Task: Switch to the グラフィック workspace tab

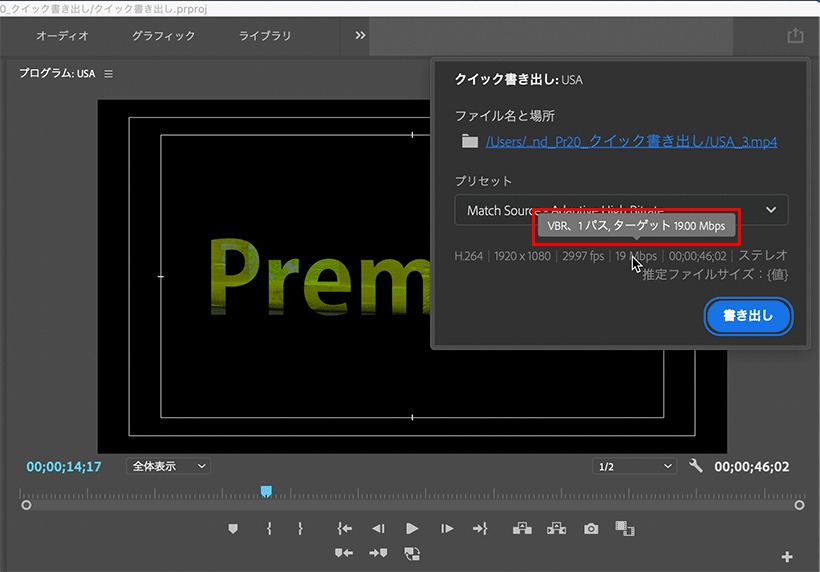Action: point(163,36)
